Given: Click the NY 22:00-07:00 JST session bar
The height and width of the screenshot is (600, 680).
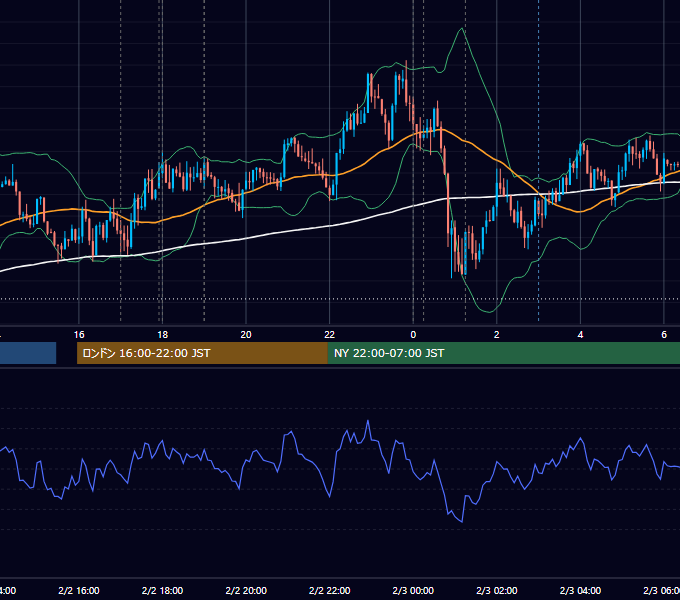Looking at the screenshot, I should pos(503,353).
